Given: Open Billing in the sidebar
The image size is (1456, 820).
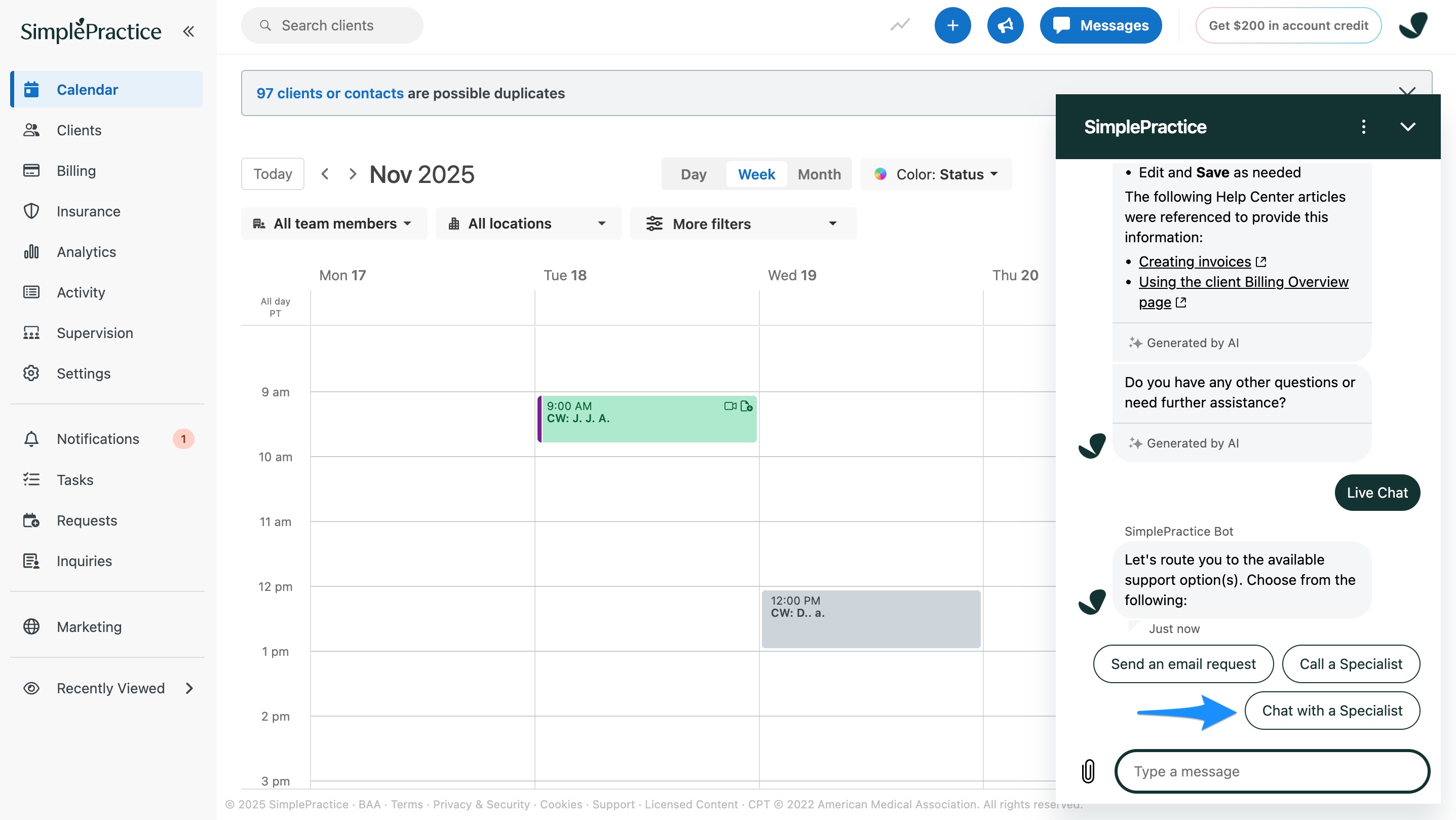Looking at the screenshot, I should (x=76, y=170).
